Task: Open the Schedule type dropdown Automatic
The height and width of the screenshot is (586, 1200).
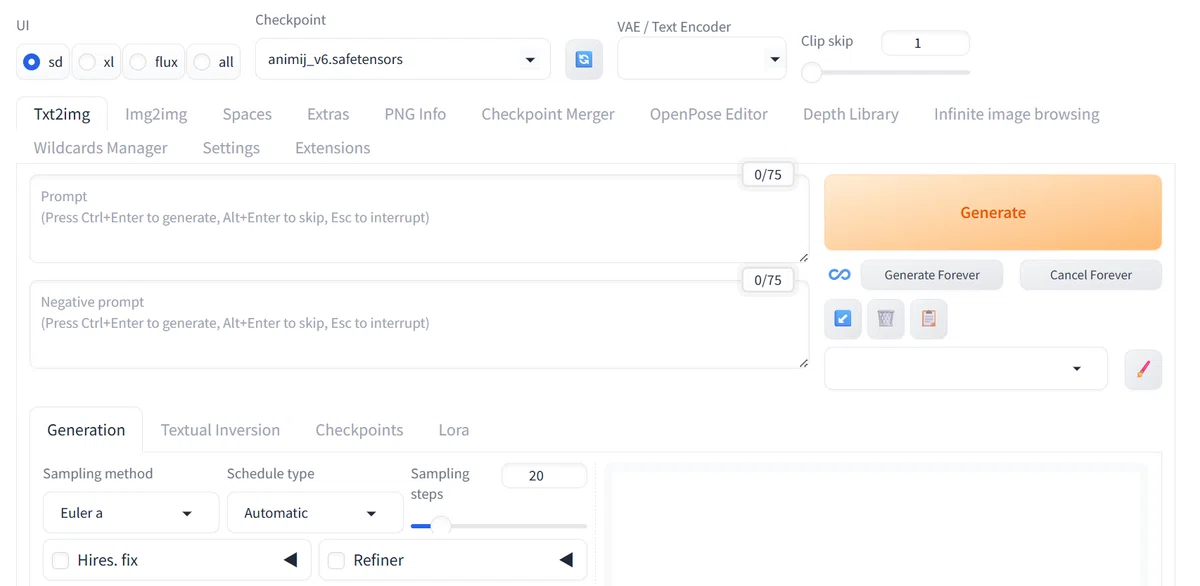Action: click(x=315, y=513)
